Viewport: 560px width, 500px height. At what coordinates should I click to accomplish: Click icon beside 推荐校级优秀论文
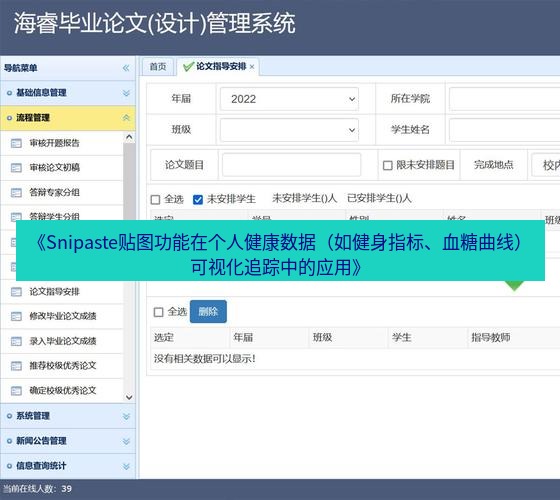coord(16,366)
